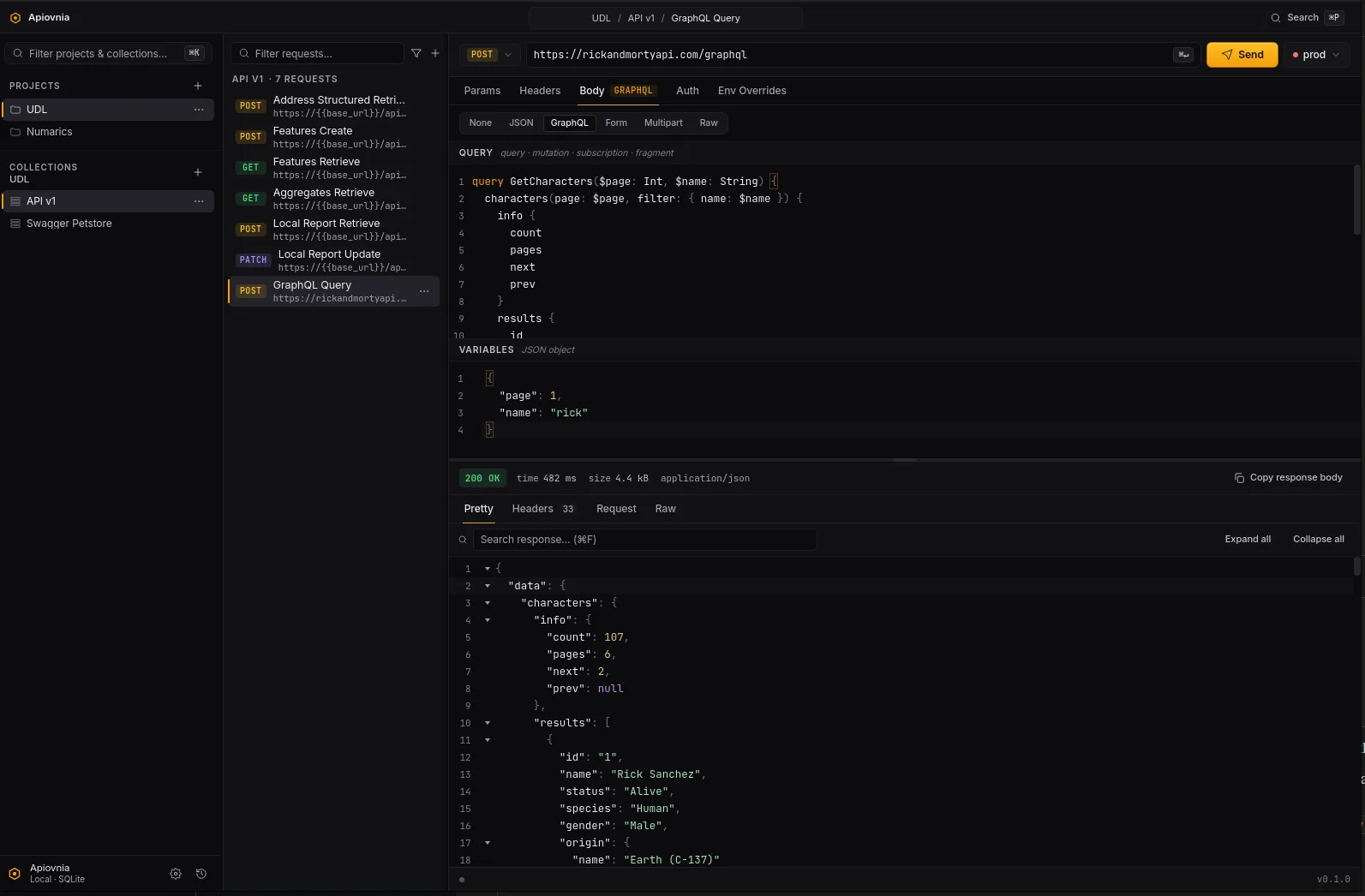
Task: Collapse the "origin" node in response
Action: (x=488, y=843)
